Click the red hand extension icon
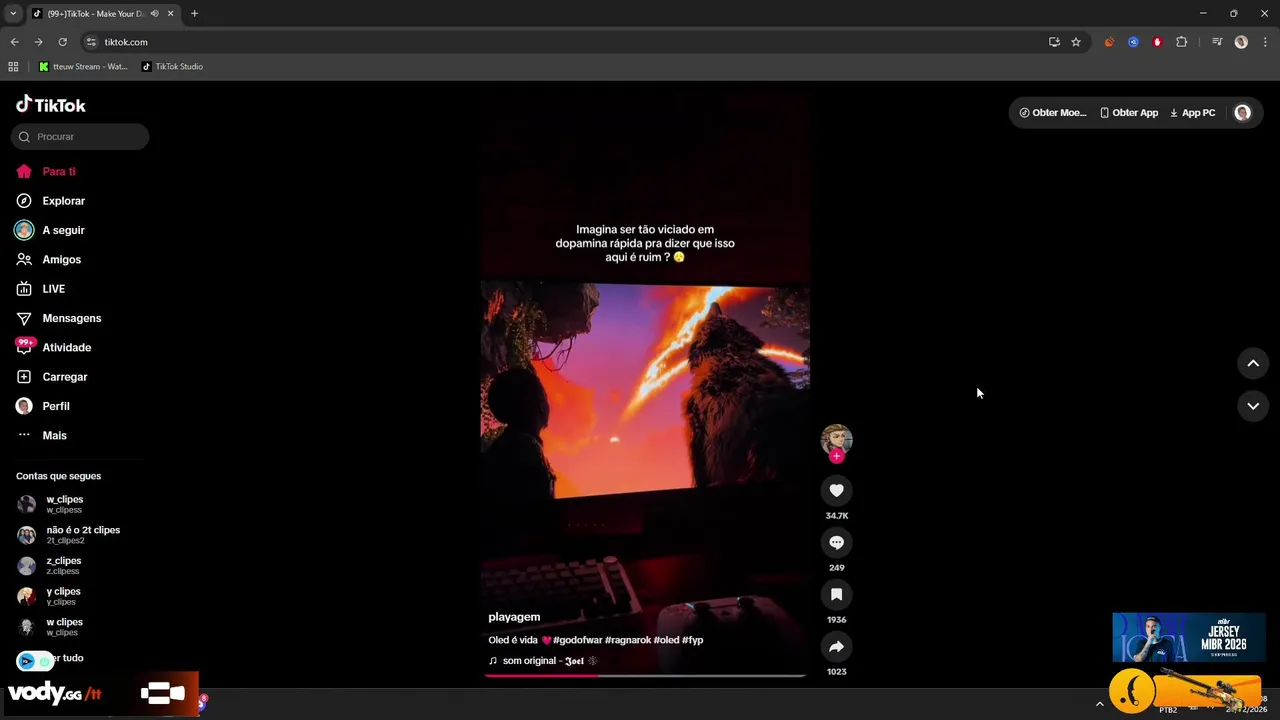Image resolution: width=1280 pixels, height=720 pixels. click(1157, 42)
